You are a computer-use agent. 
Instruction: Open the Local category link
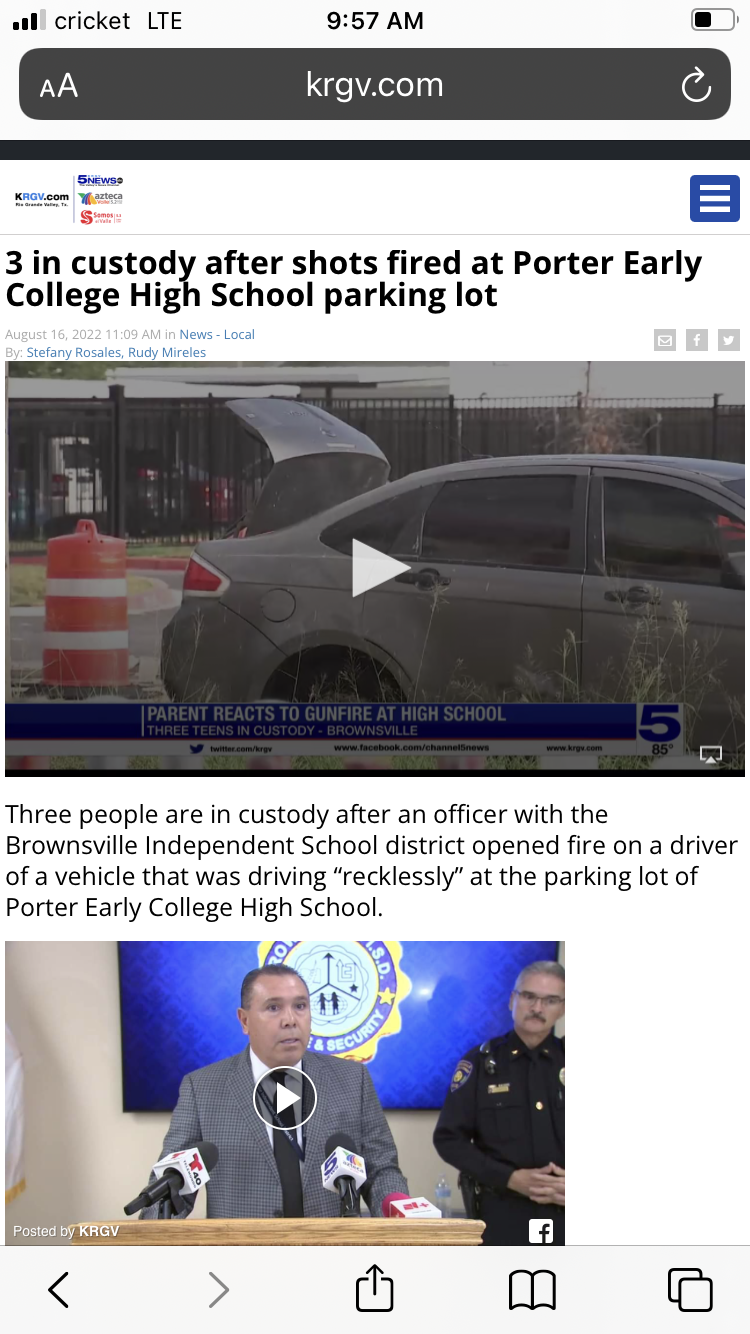pos(239,334)
